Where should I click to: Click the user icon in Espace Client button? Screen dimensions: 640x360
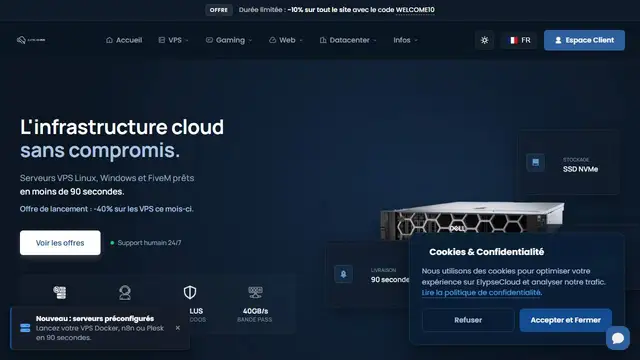click(x=558, y=40)
